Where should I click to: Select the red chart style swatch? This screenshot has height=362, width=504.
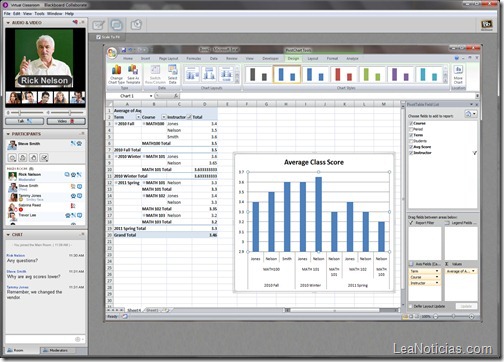pyautogui.click(x=343, y=74)
